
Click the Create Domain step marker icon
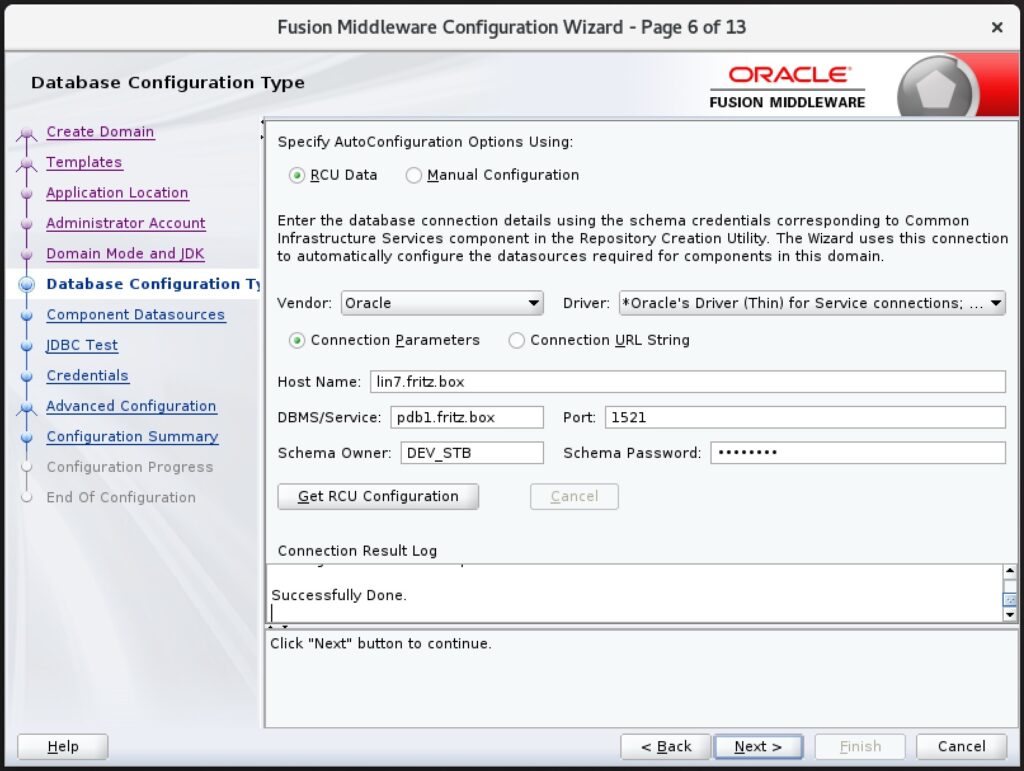[27, 133]
